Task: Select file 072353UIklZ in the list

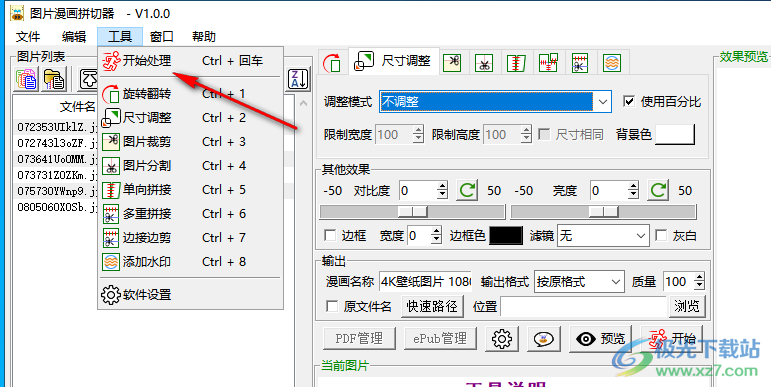Action: point(58,127)
